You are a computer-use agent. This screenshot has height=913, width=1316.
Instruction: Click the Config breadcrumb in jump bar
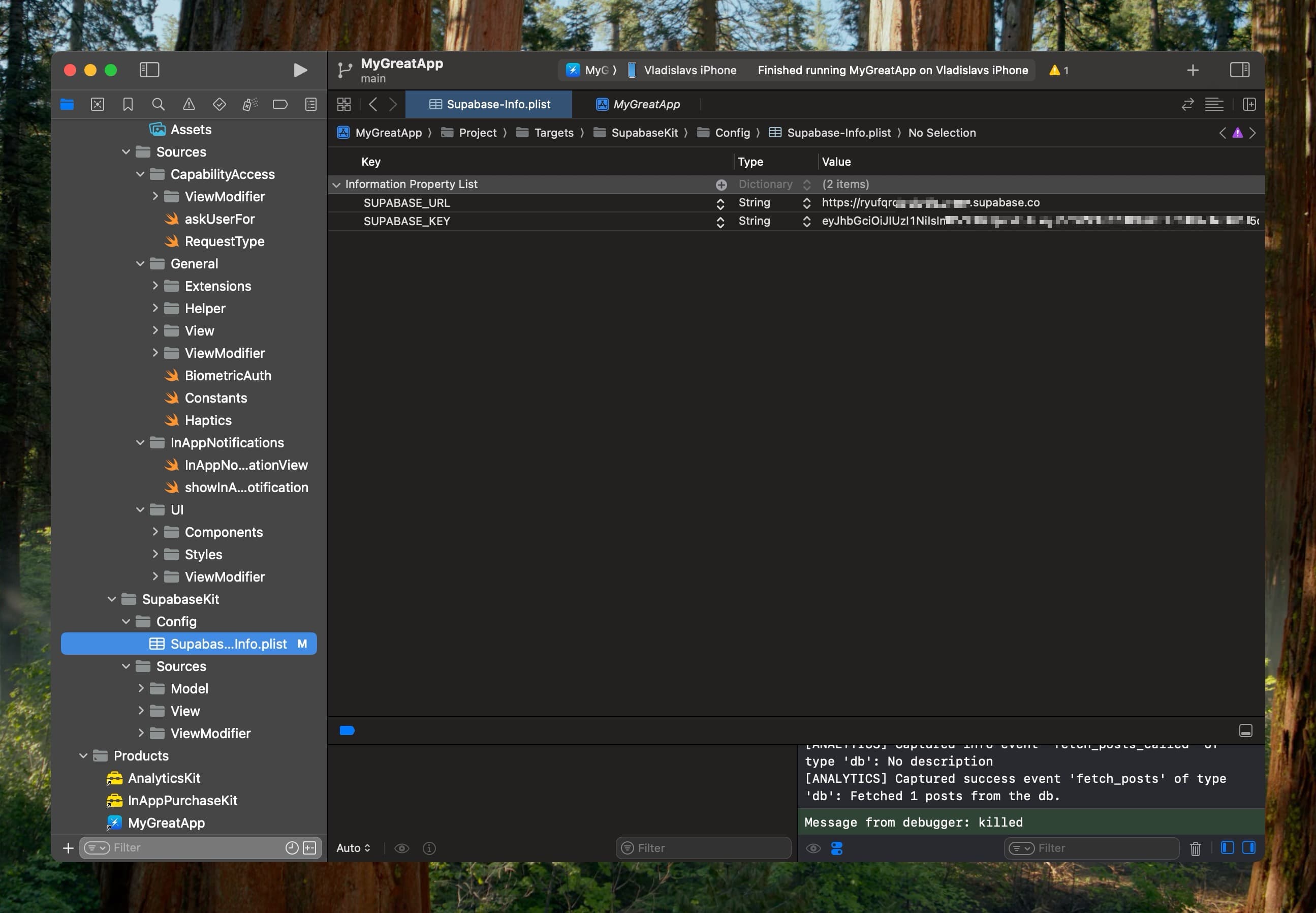point(724,133)
